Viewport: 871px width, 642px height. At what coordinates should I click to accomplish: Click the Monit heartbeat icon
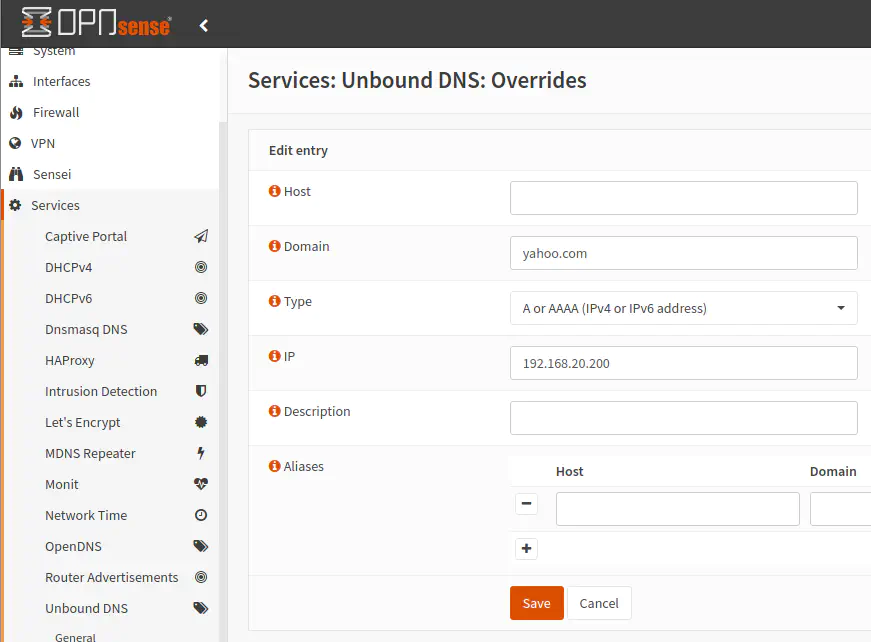click(201, 485)
